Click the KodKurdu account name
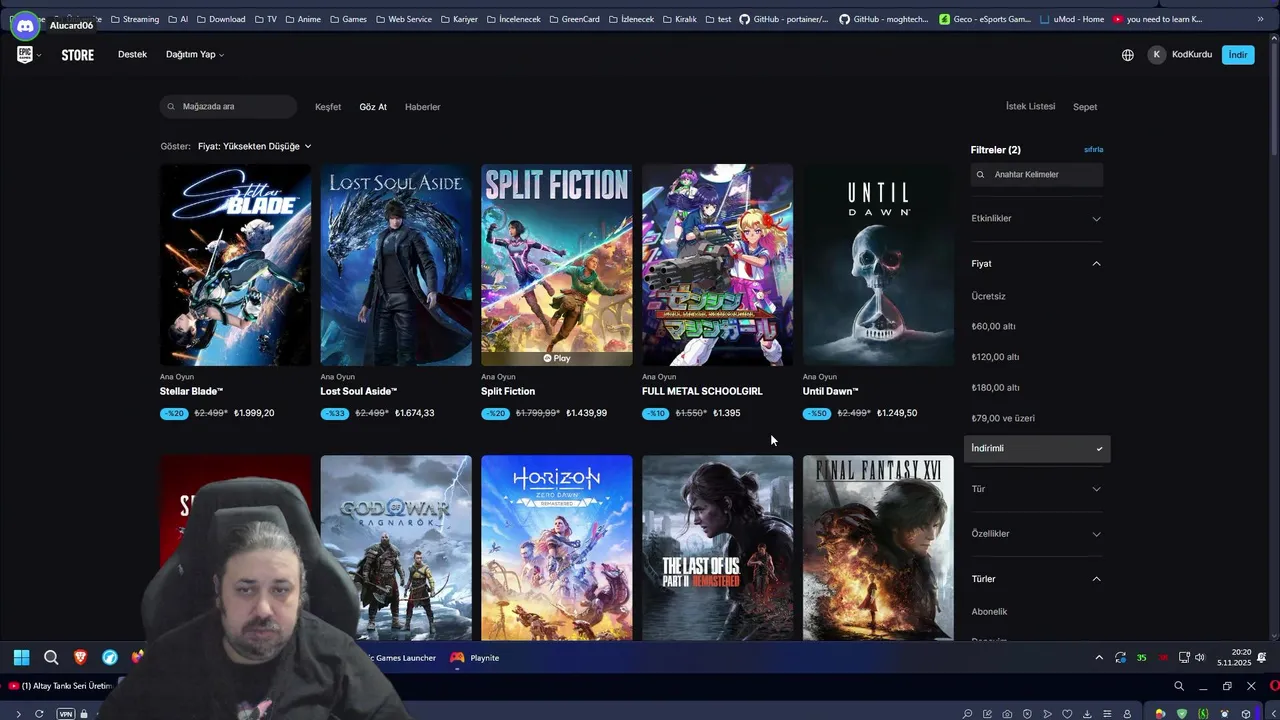Image resolution: width=1280 pixels, height=720 pixels. 1192,54
